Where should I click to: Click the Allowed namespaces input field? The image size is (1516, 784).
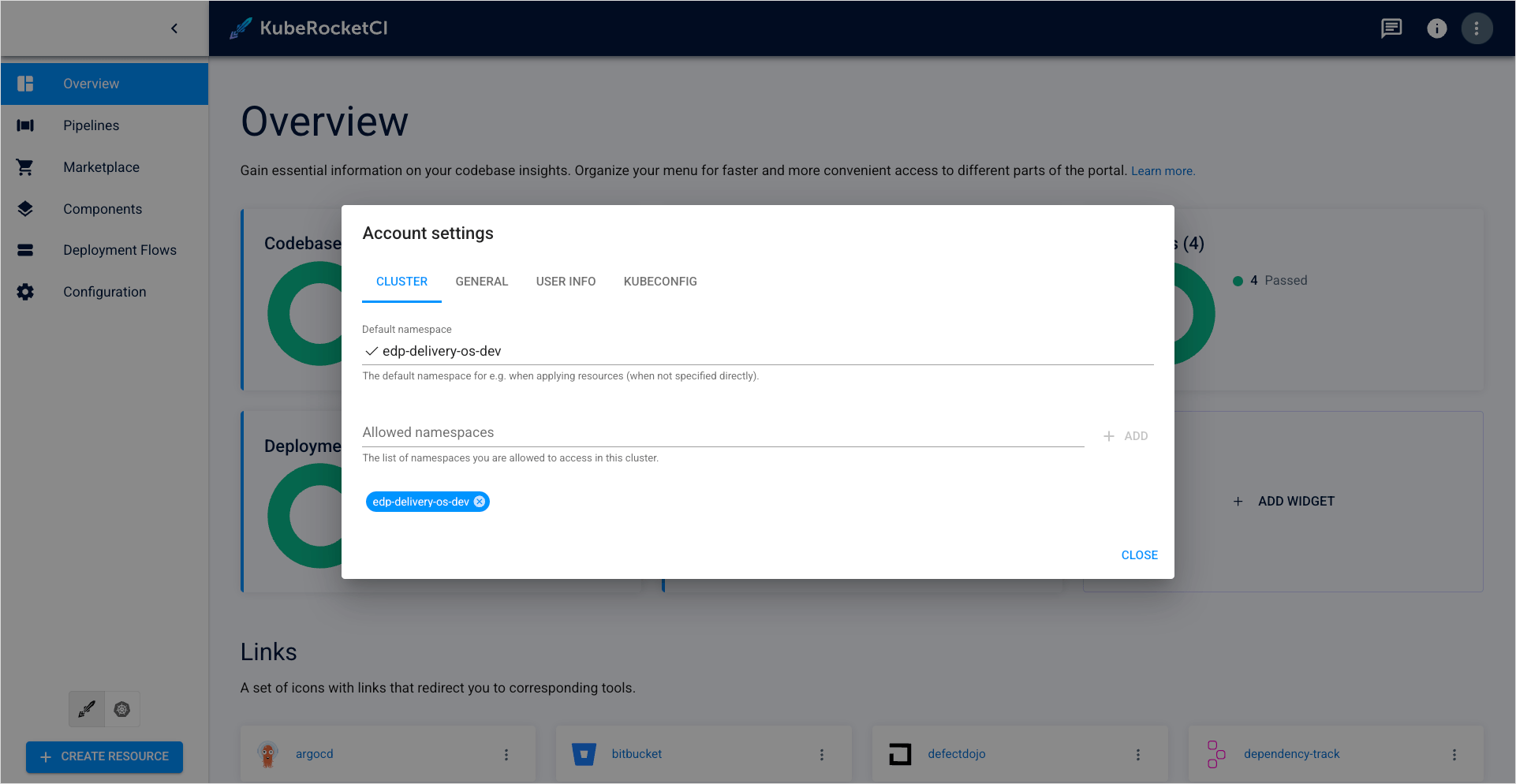723,432
